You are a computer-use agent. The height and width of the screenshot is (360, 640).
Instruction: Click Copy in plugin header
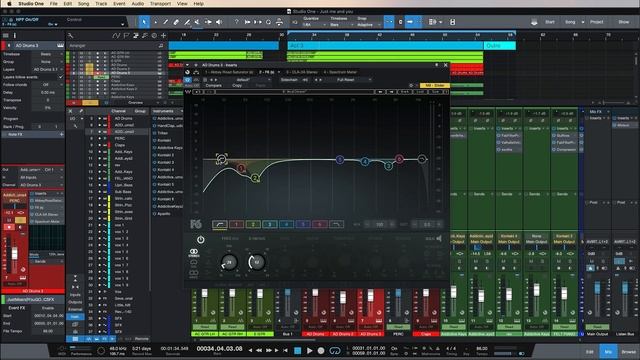pos(237,86)
